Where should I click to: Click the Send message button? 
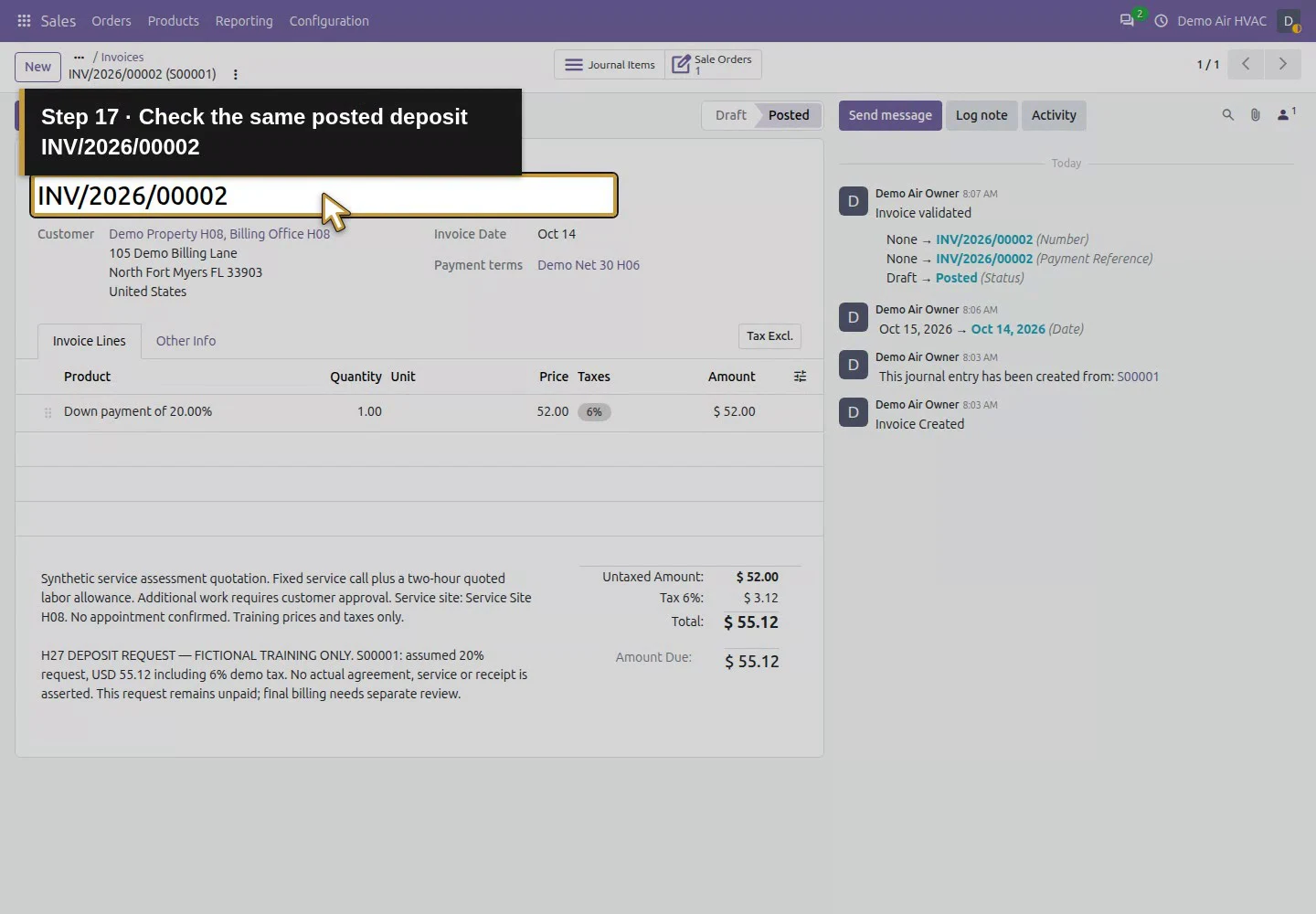tap(890, 115)
